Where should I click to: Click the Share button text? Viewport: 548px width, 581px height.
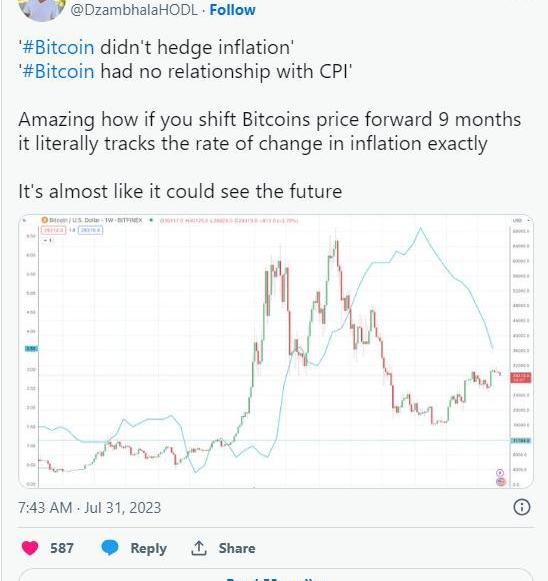tap(237, 548)
